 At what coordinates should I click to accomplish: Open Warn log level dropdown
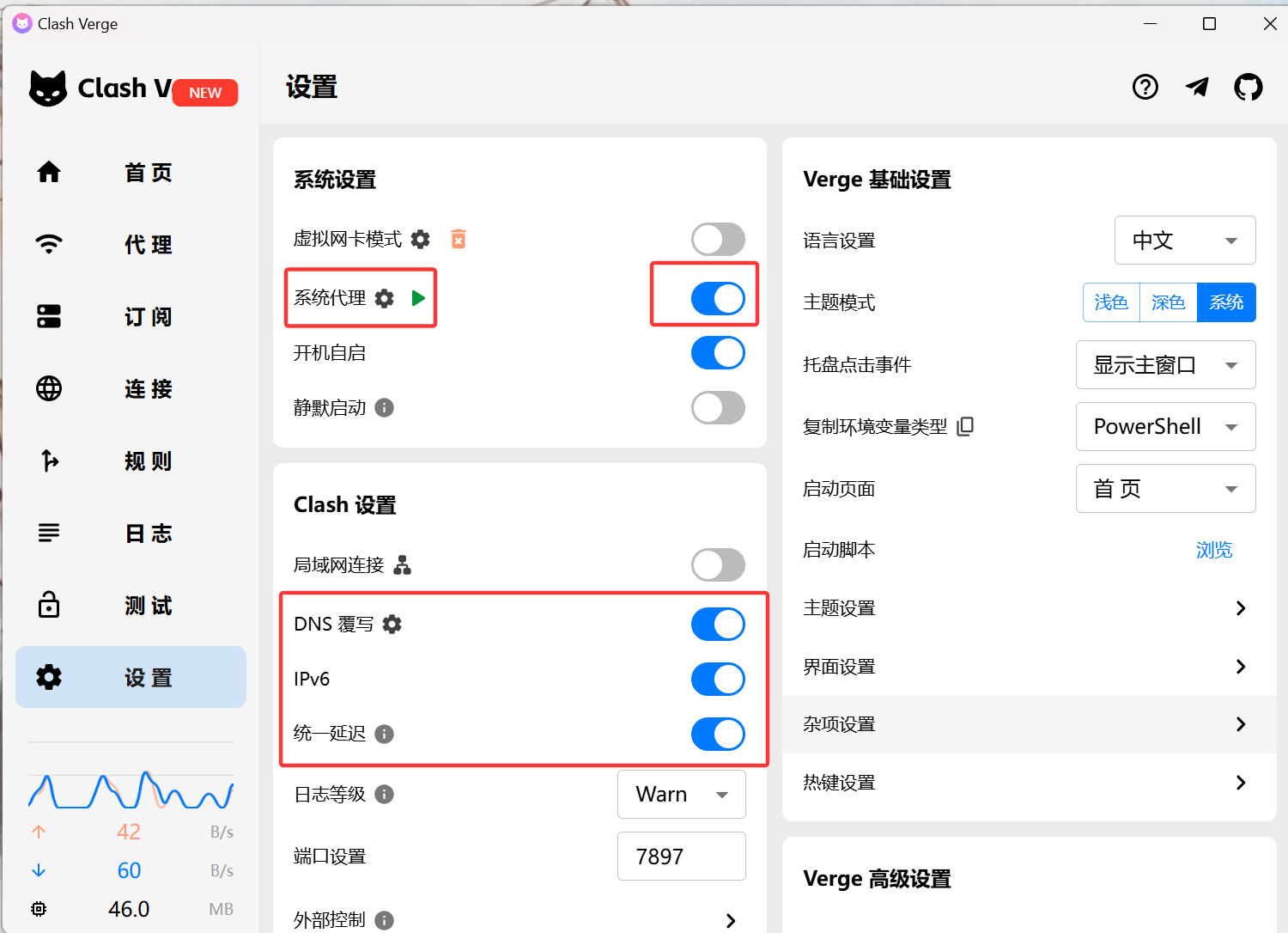682,794
